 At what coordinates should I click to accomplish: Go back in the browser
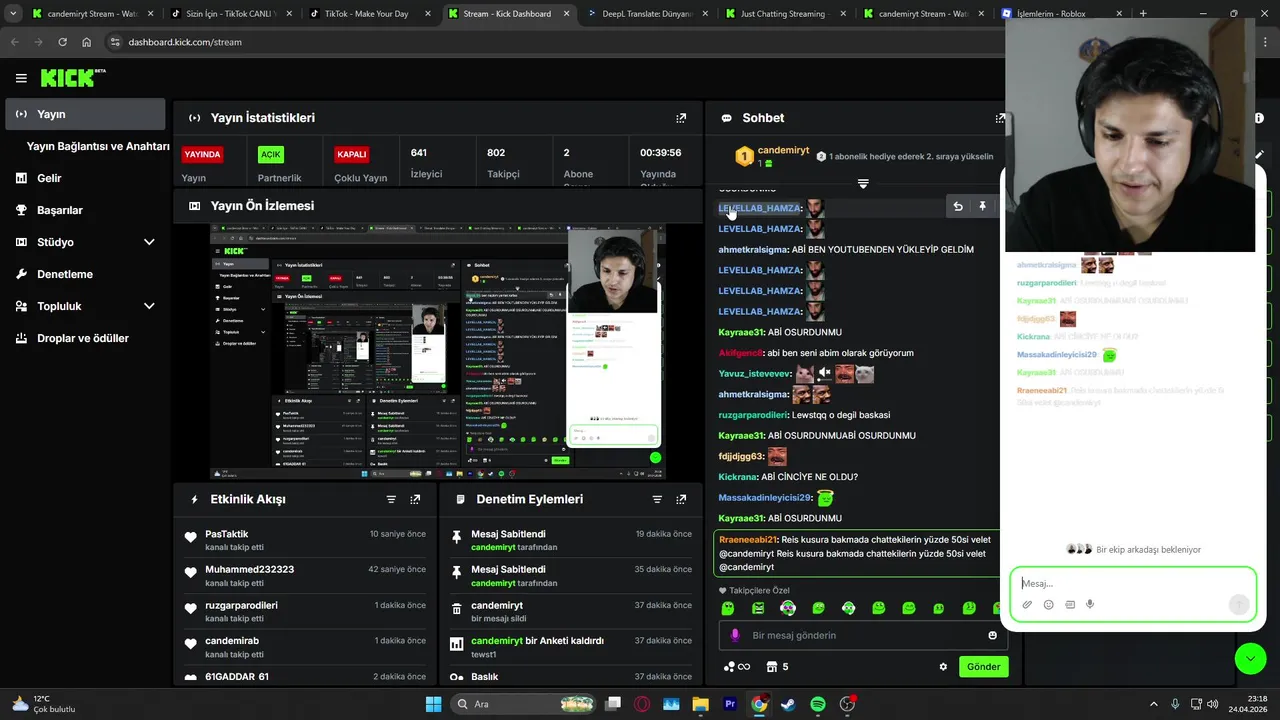[x=14, y=42]
